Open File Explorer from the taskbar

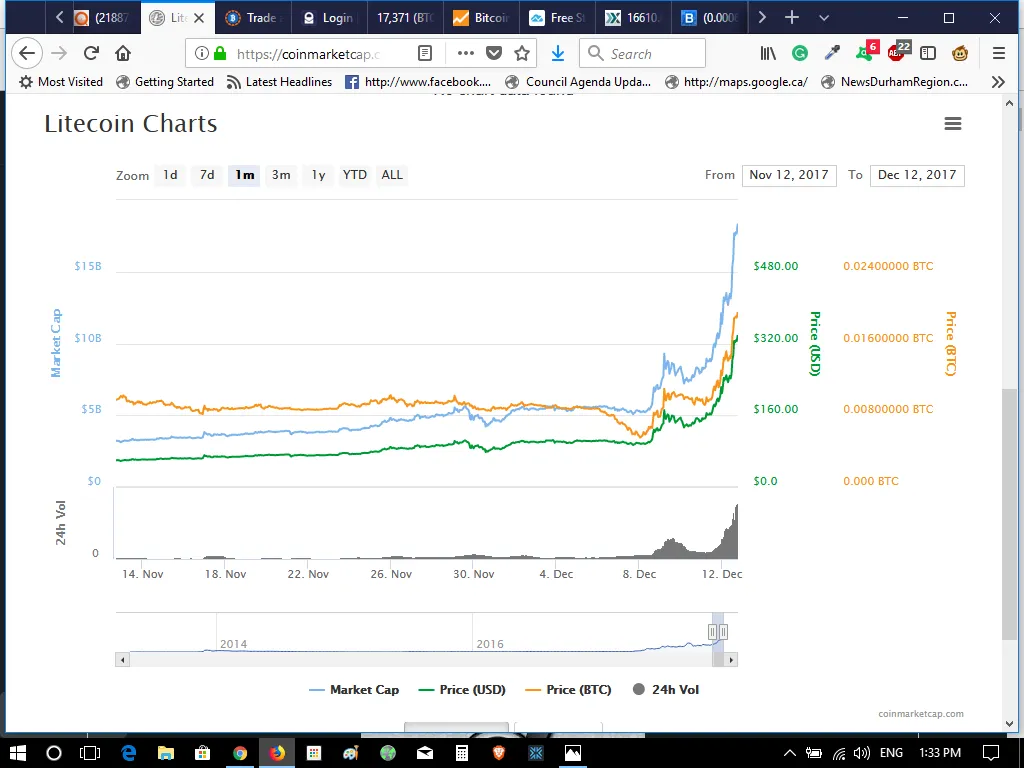click(x=166, y=753)
